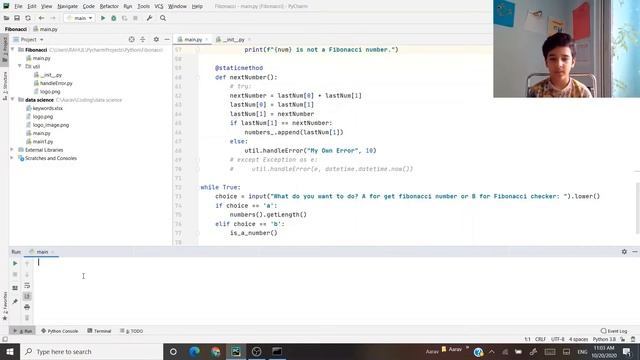Click the Restore Layout icon in Run panel
This screenshot has width=640, height=360.
point(15,288)
